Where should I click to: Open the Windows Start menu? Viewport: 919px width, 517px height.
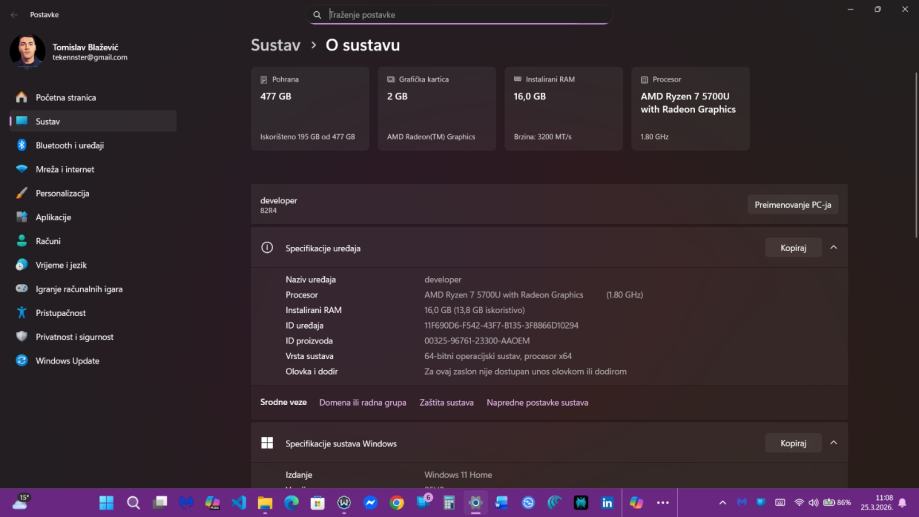(106, 503)
